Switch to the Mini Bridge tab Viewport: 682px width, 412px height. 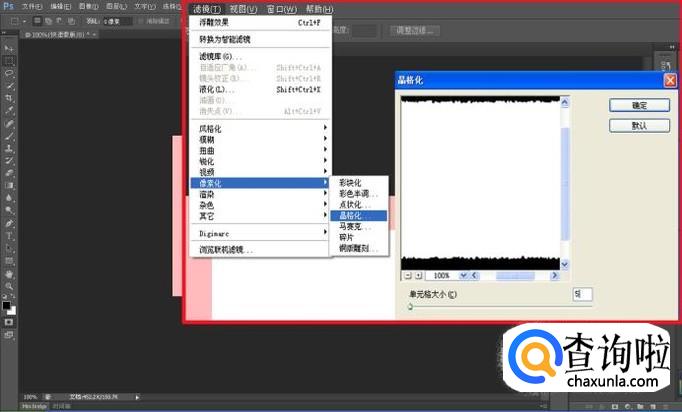[x=34, y=406]
